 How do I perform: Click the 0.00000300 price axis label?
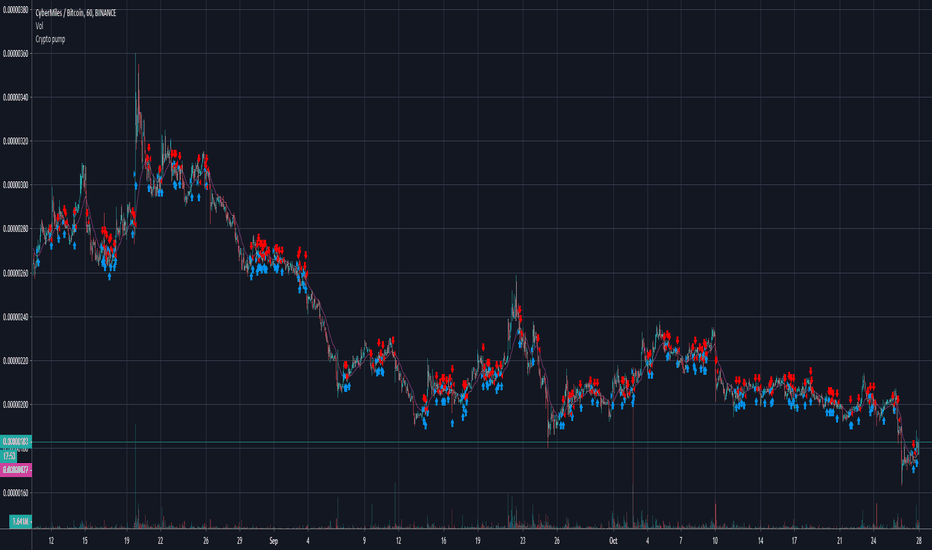(15, 185)
